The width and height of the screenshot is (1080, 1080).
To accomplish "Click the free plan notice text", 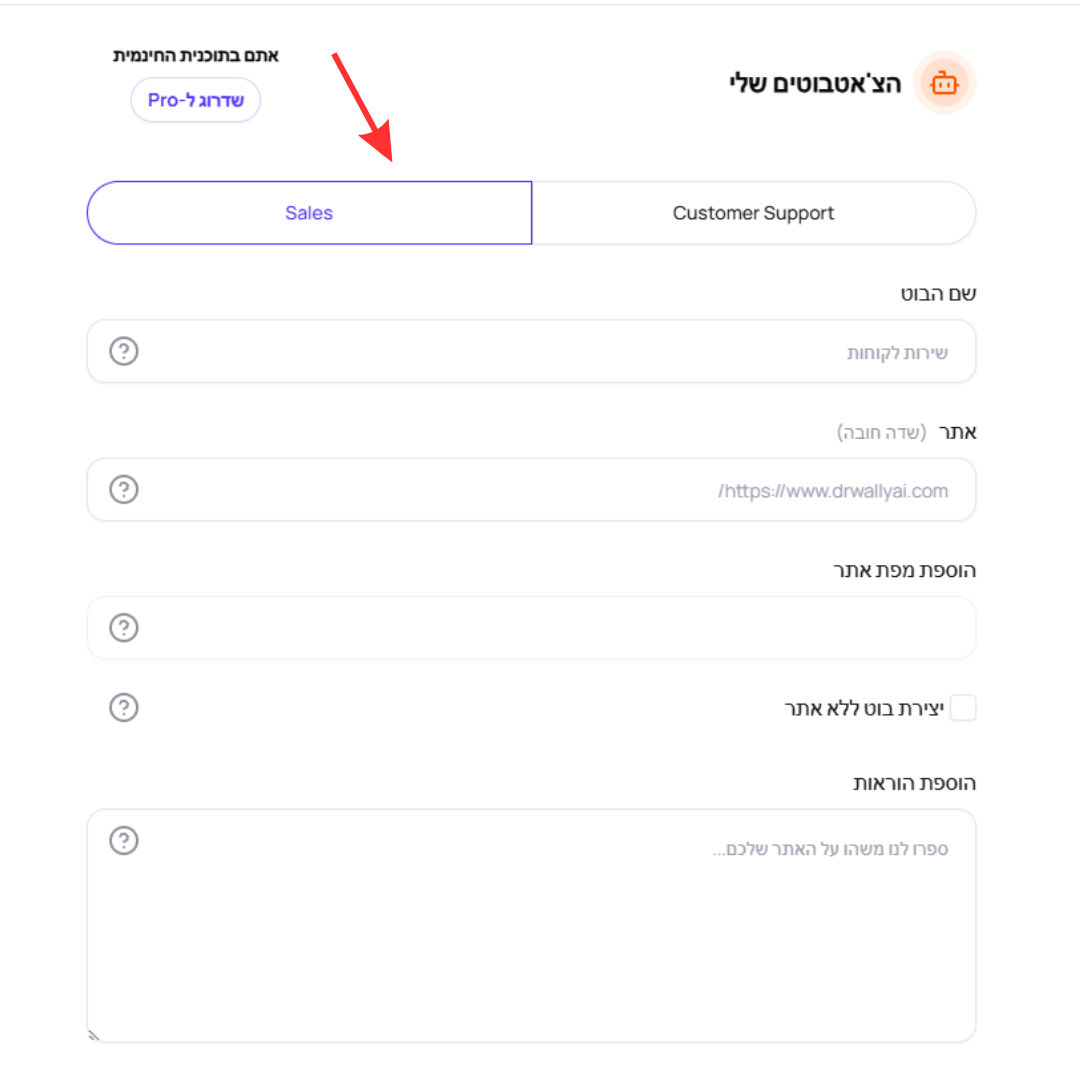I will [196, 56].
